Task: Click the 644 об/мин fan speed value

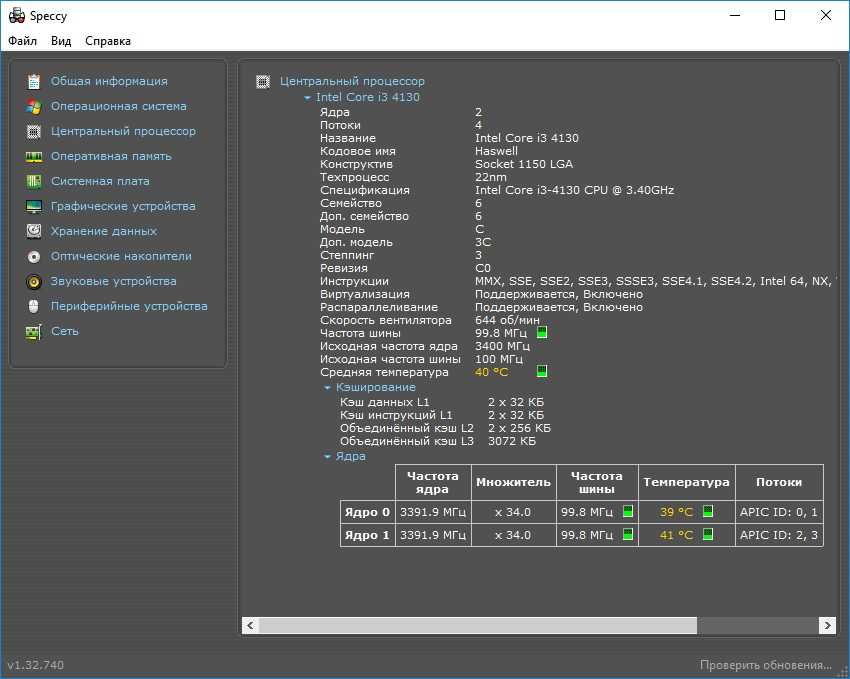Action: (x=507, y=320)
